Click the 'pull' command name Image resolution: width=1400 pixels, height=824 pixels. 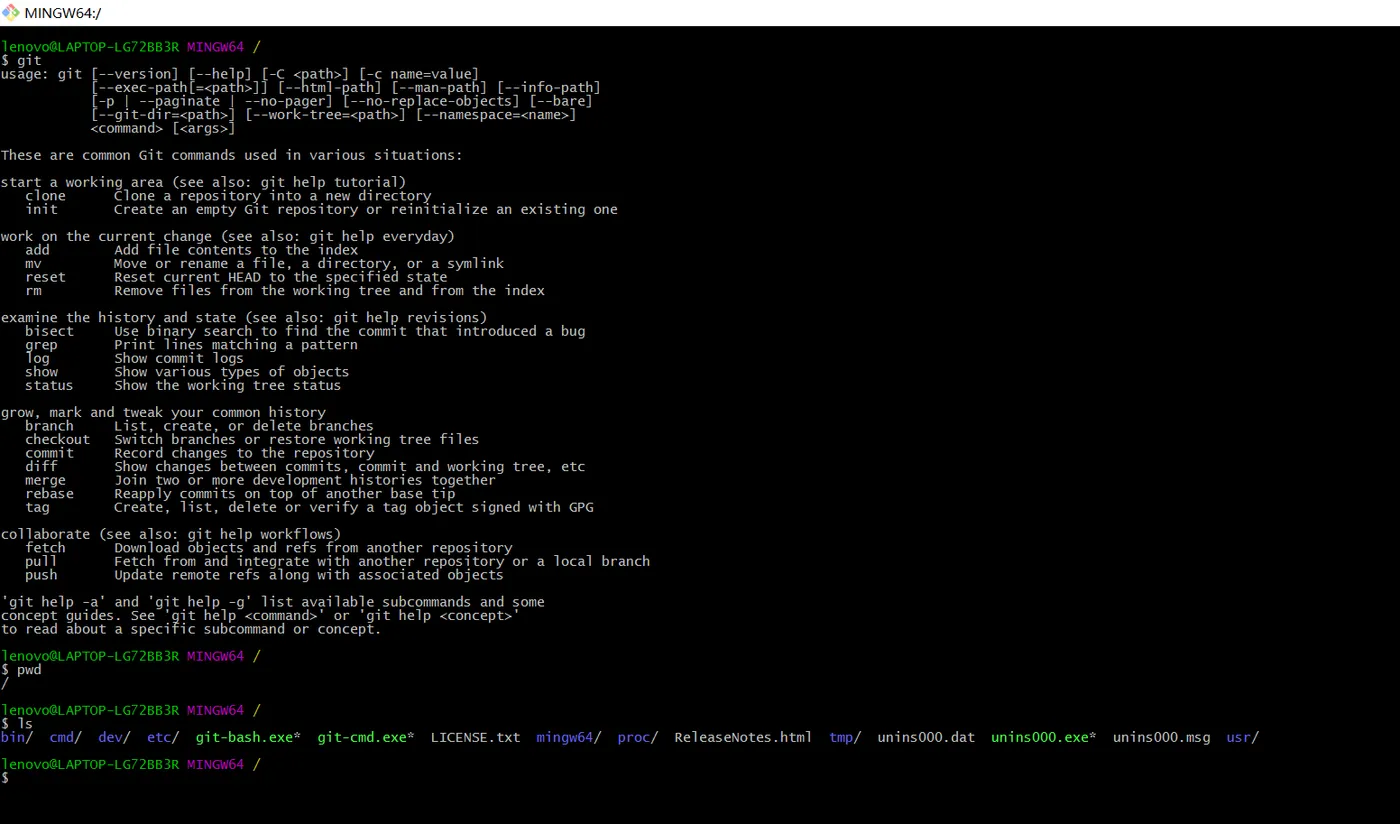41,561
